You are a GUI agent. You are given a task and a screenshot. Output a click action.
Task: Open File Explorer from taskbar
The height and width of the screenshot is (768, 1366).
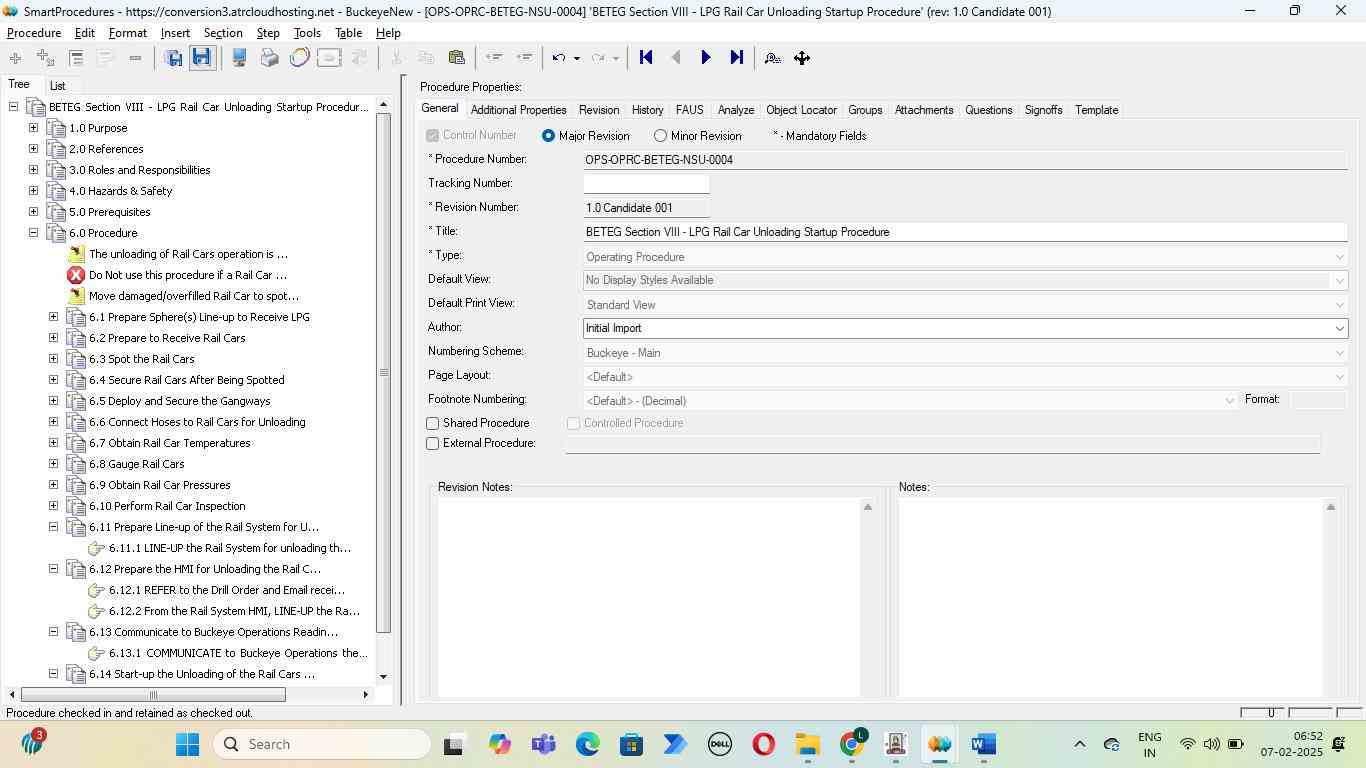click(x=807, y=744)
